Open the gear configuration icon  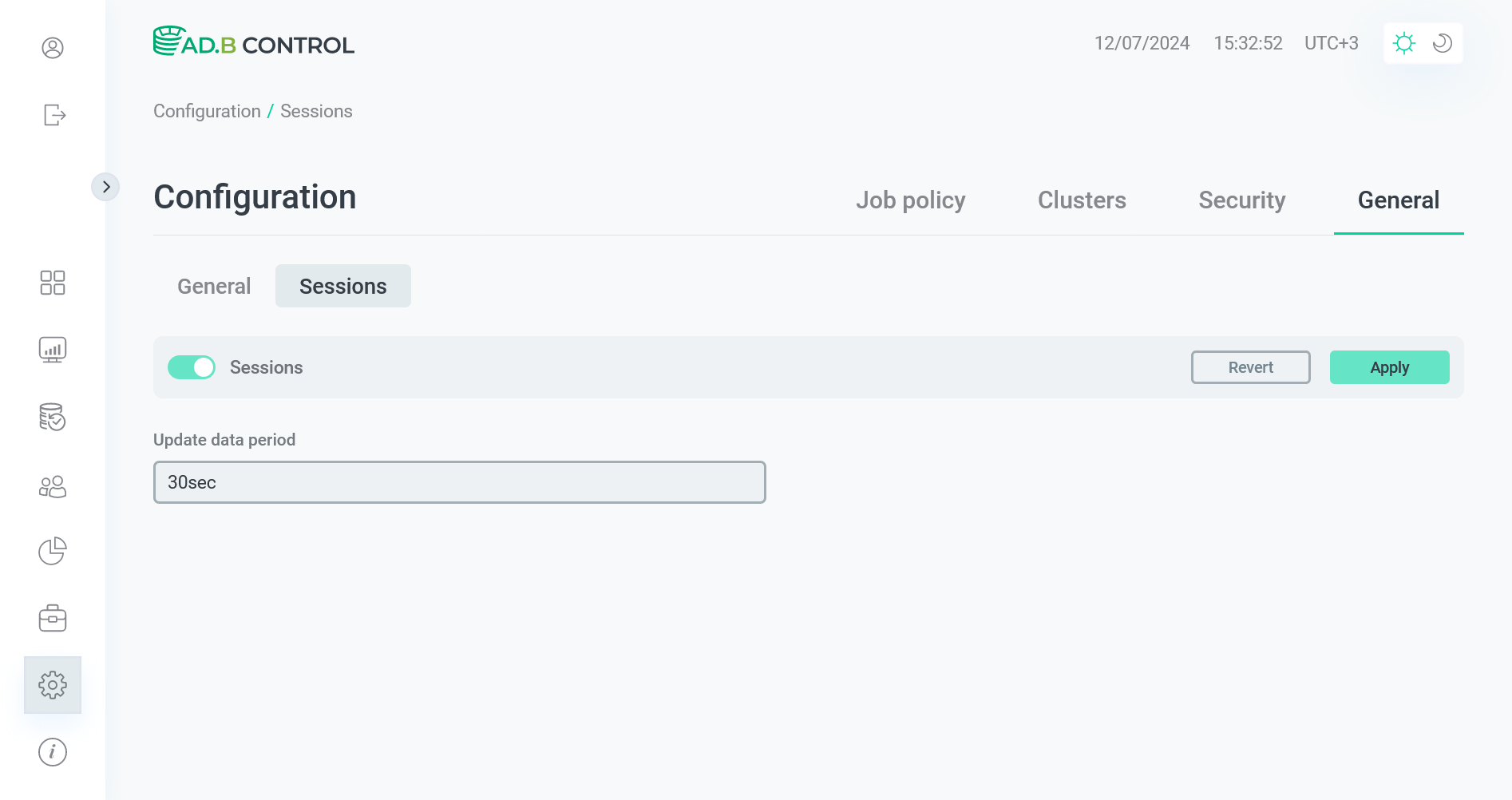click(x=53, y=685)
